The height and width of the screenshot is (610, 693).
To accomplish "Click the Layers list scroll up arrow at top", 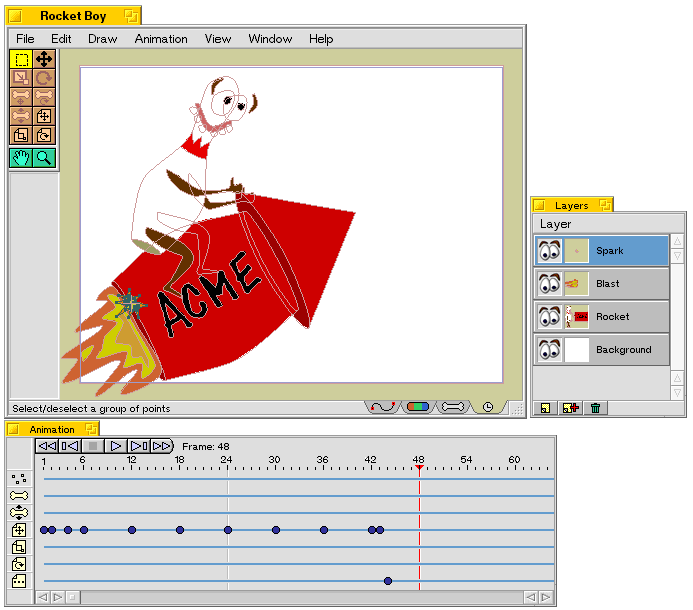I will [677, 241].
